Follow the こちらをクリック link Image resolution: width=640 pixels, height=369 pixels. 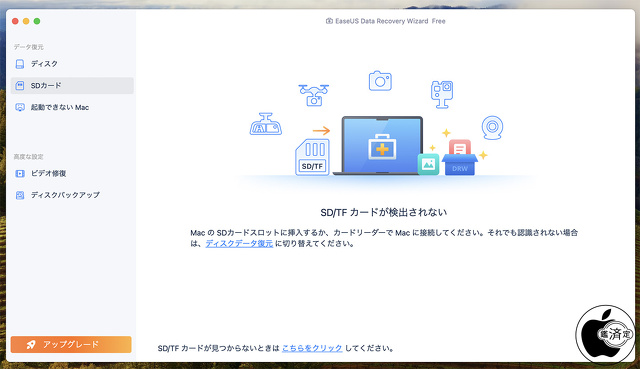pos(312,348)
